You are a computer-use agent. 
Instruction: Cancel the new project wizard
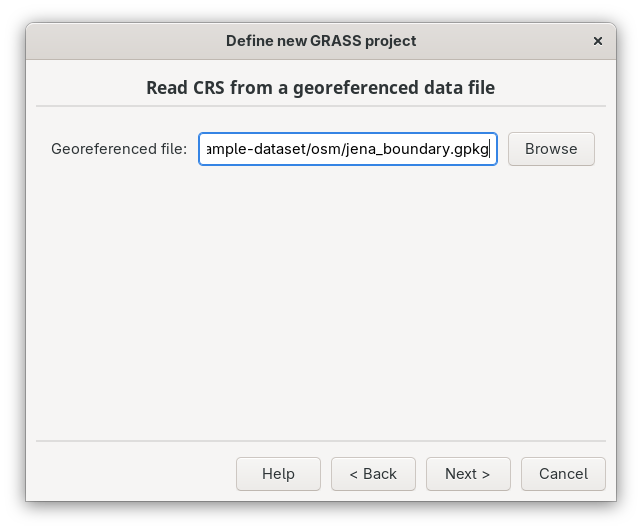coord(563,474)
